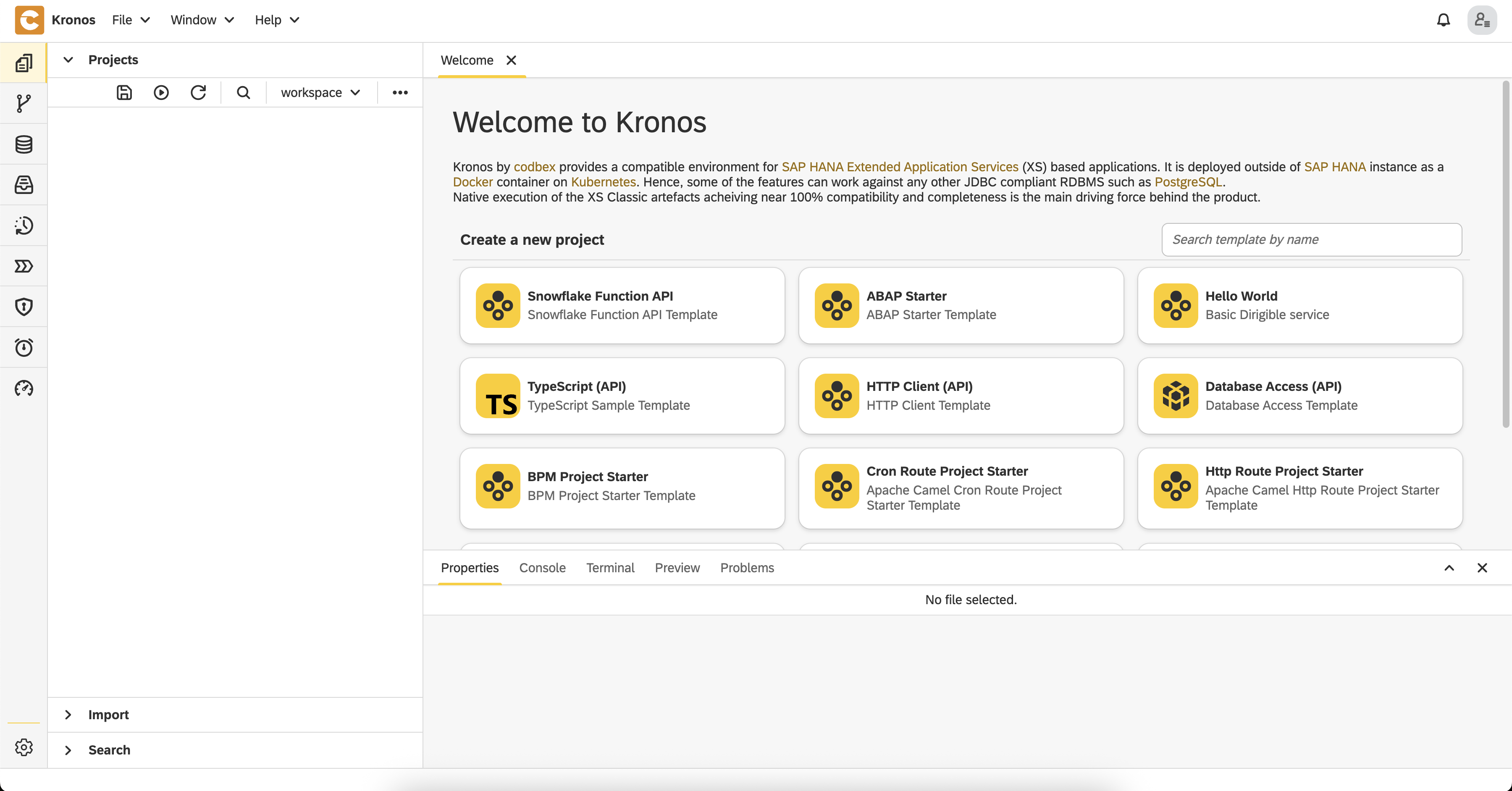Switch to the Problems tab
The width and height of the screenshot is (1512, 791).
click(x=747, y=568)
